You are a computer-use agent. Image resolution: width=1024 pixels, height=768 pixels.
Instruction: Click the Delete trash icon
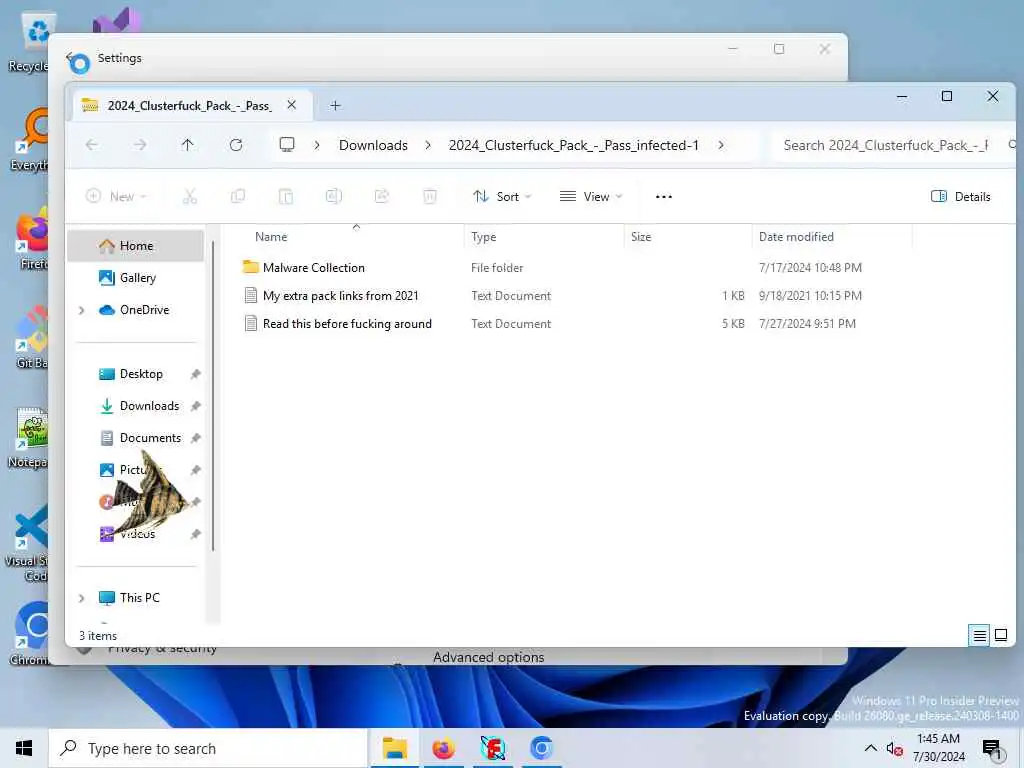tap(430, 197)
